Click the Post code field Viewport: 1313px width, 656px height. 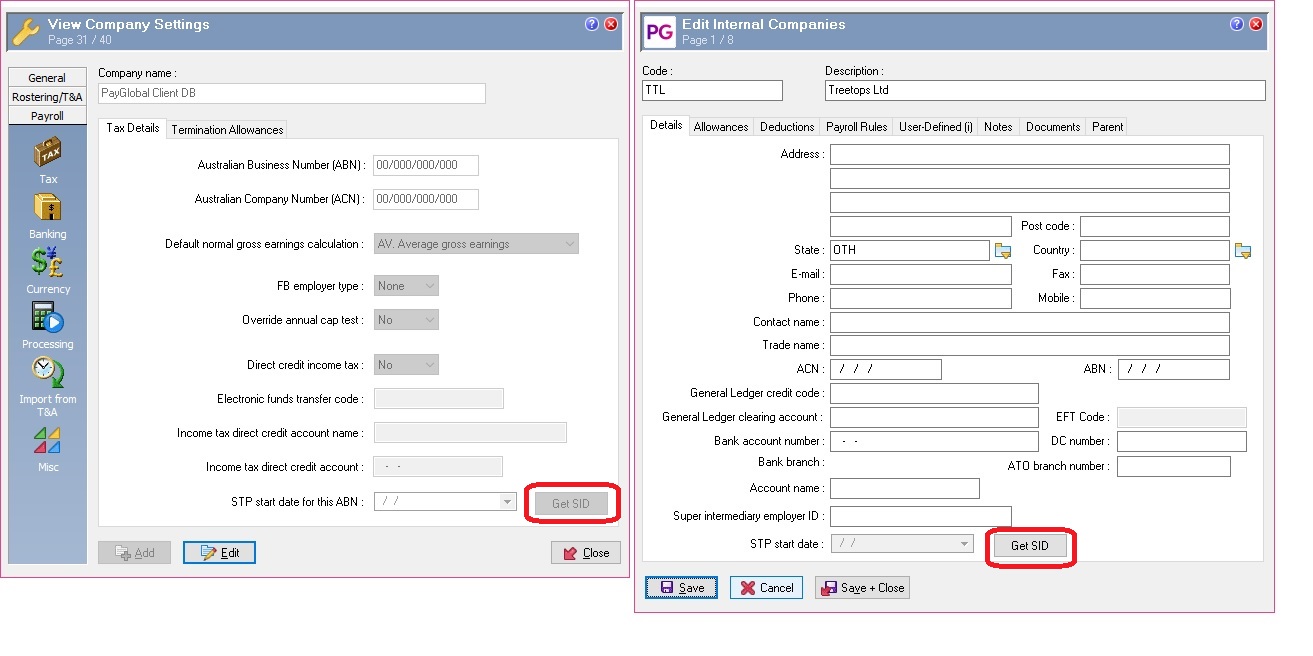(1154, 226)
